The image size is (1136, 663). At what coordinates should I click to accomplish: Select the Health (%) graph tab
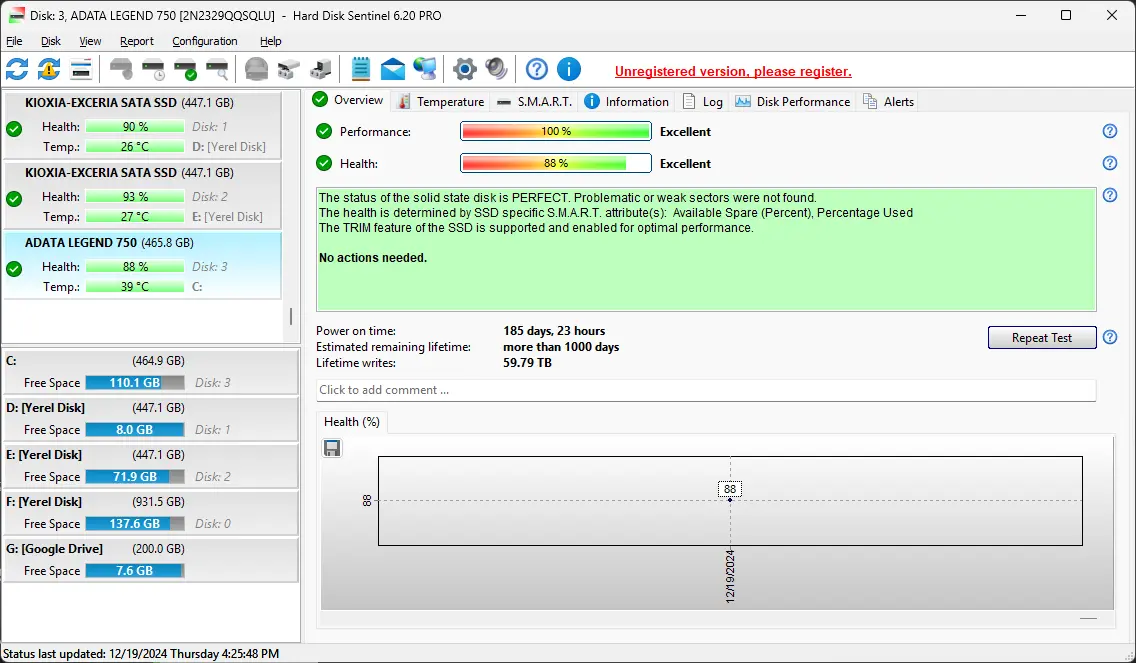pos(352,422)
